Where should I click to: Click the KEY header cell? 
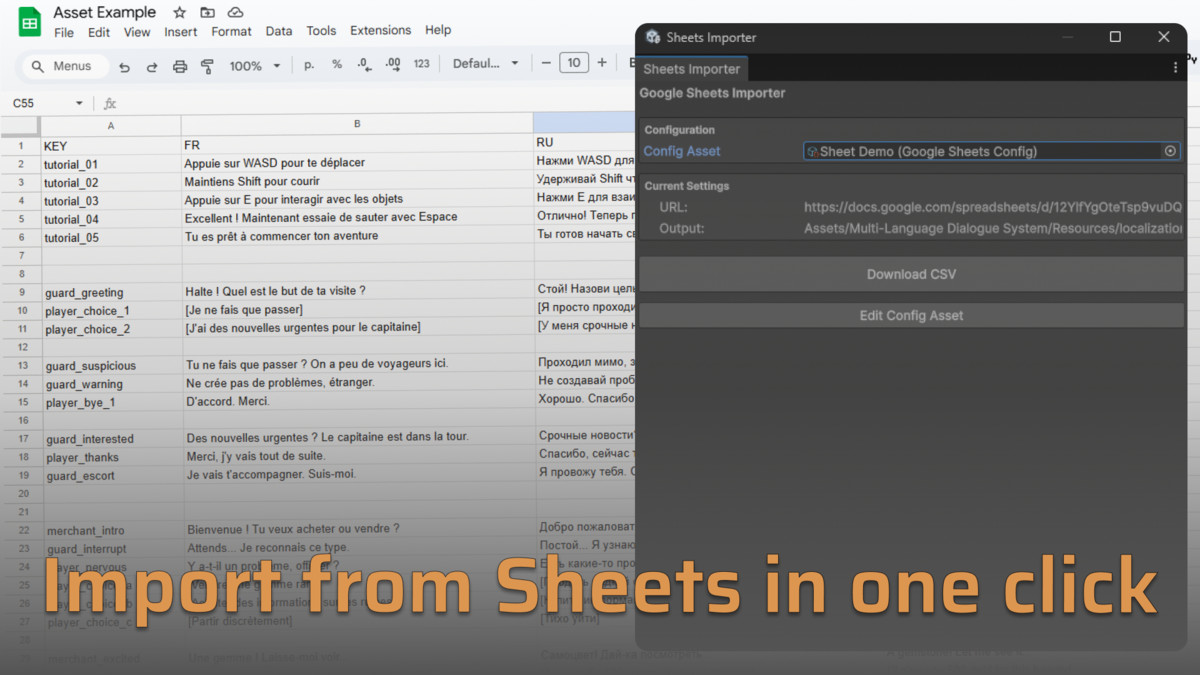click(x=111, y=145)
